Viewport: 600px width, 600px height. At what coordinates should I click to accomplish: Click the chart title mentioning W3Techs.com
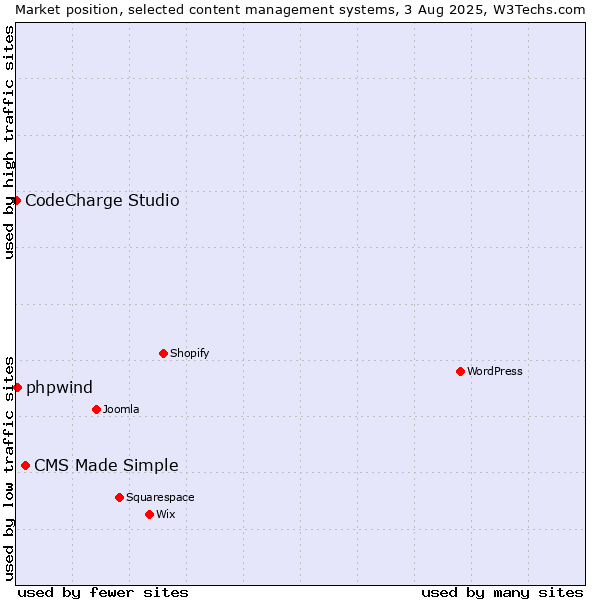tap(300, 10)
